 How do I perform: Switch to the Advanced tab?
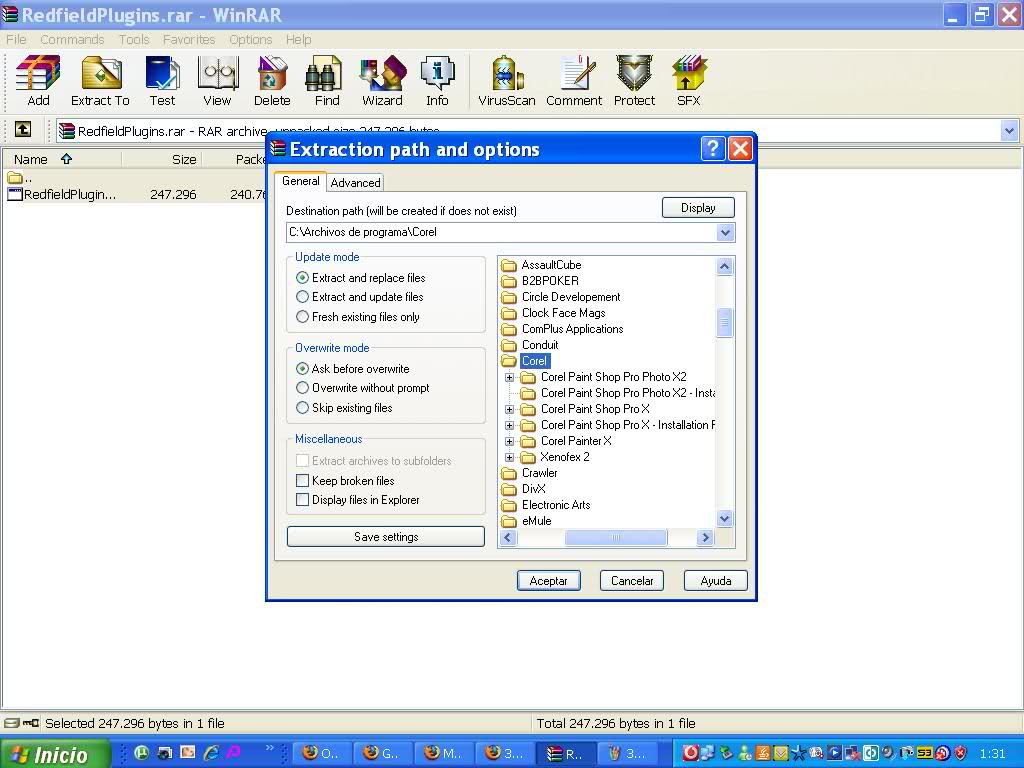pyautogui.click(x=355, y=183)
